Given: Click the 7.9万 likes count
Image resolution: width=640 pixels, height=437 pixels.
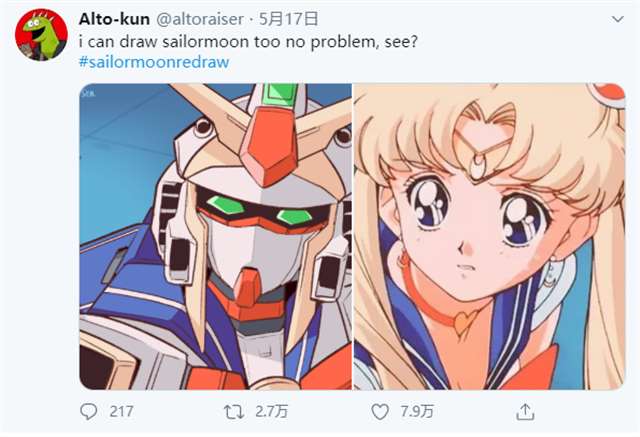Looking at the screenshot, I should point(417,412).
